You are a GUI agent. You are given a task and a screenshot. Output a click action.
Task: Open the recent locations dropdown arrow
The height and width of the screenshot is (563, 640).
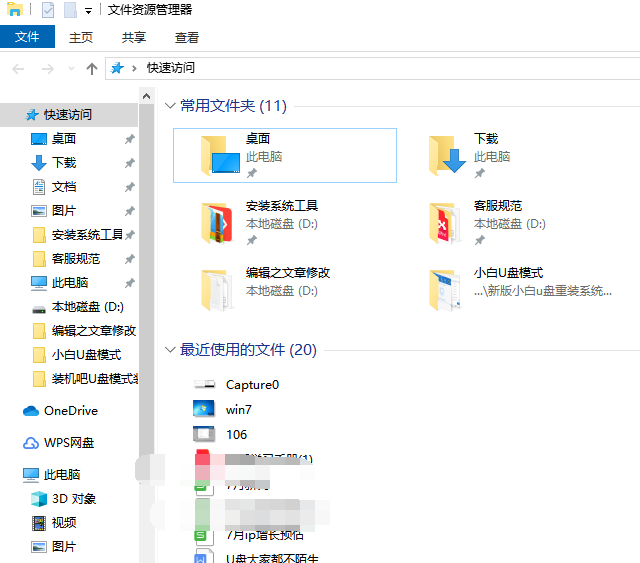(x=72, y=68)
